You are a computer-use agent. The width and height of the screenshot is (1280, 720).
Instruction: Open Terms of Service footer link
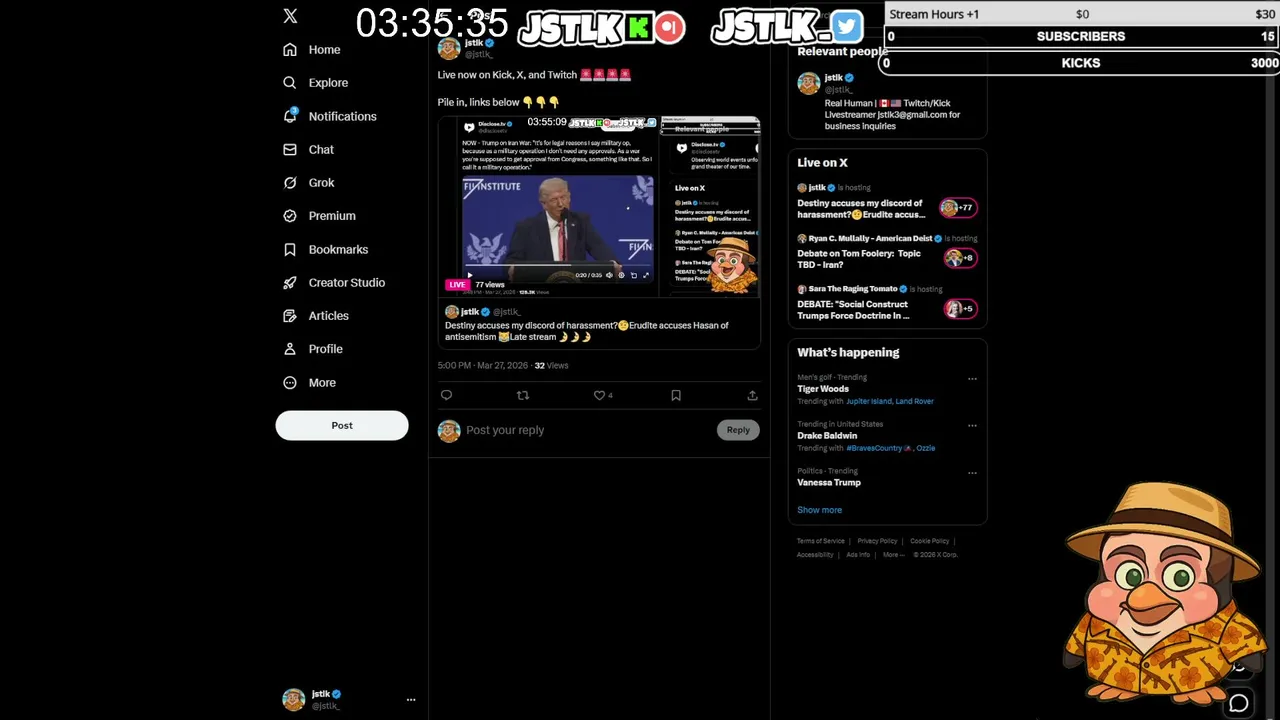tap(821, 541)
